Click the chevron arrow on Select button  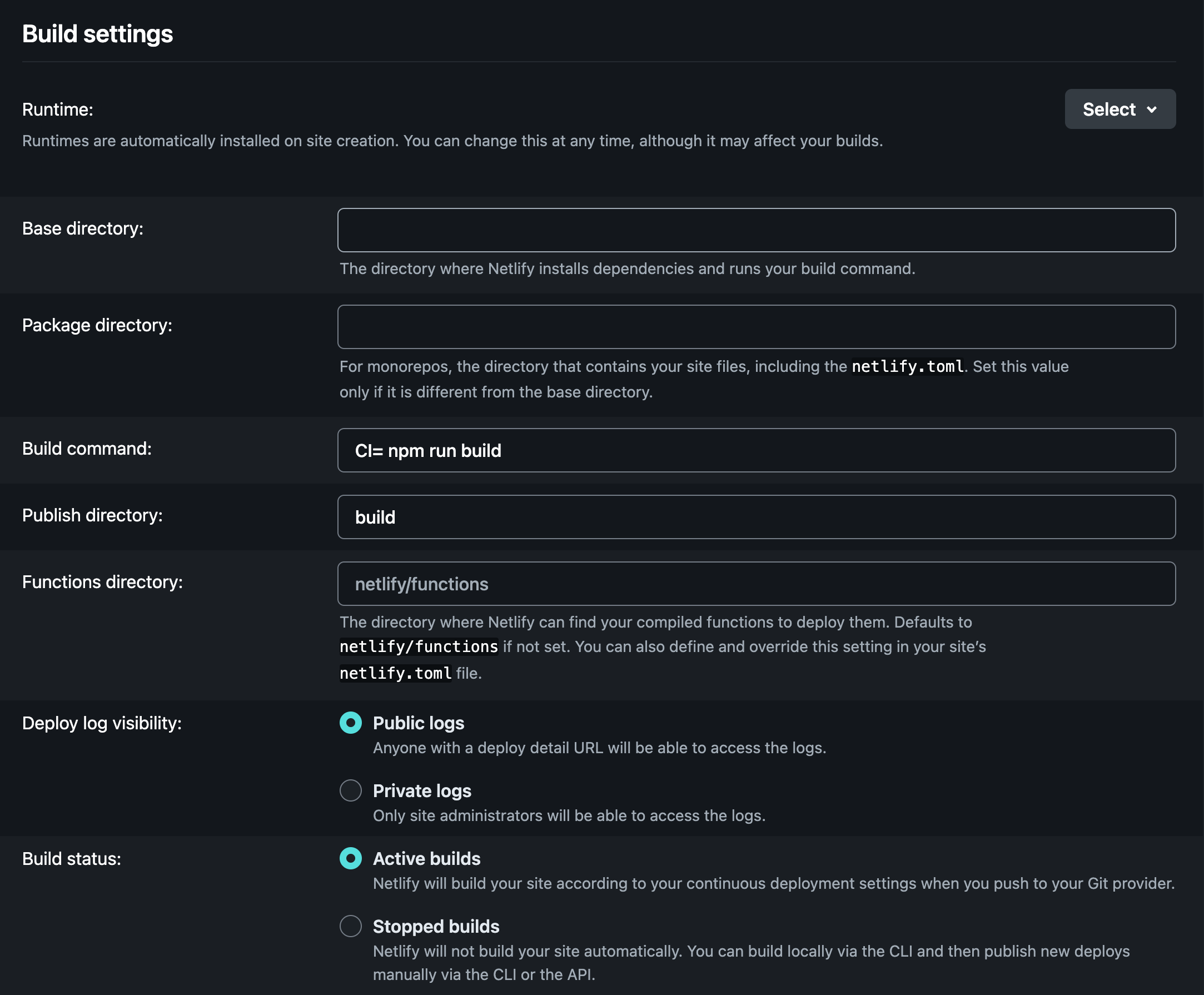(1152, 110)
